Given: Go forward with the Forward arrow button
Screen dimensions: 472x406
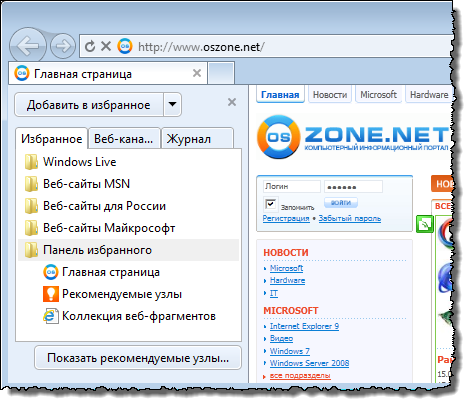Looking at the screenshot, I should coord(63,46).
